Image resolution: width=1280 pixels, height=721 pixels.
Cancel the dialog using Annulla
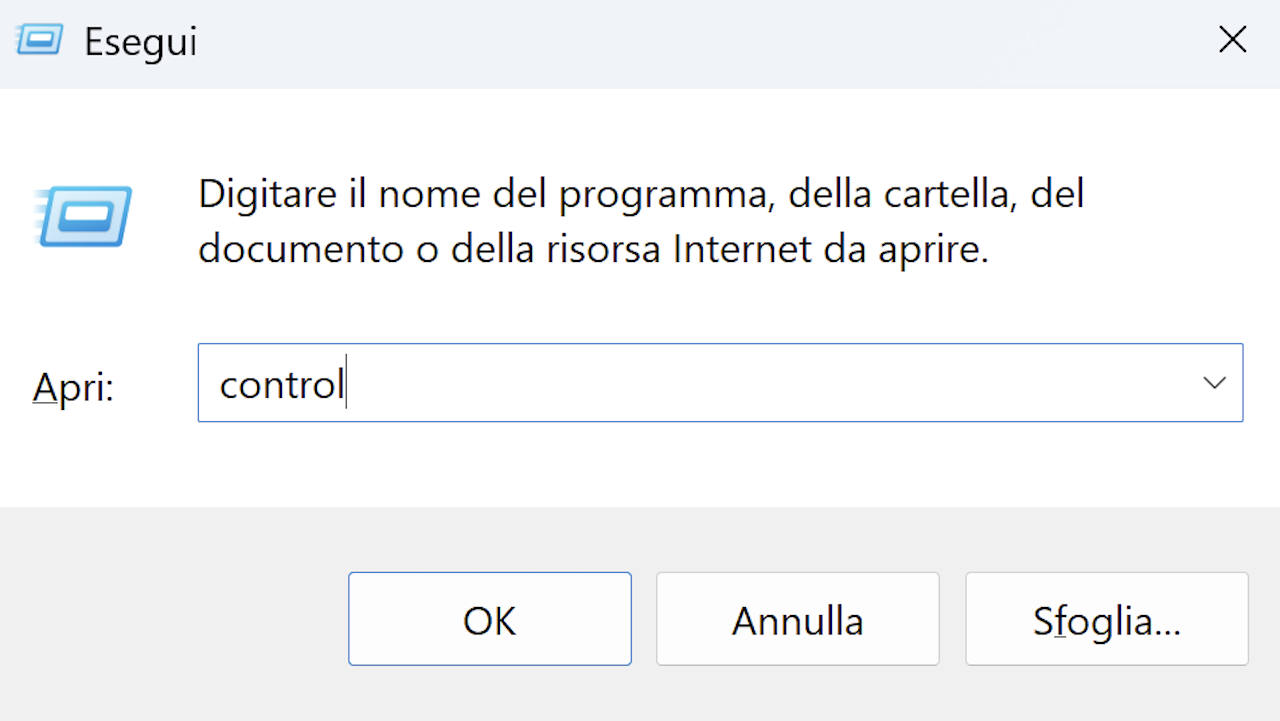[798, 619]
